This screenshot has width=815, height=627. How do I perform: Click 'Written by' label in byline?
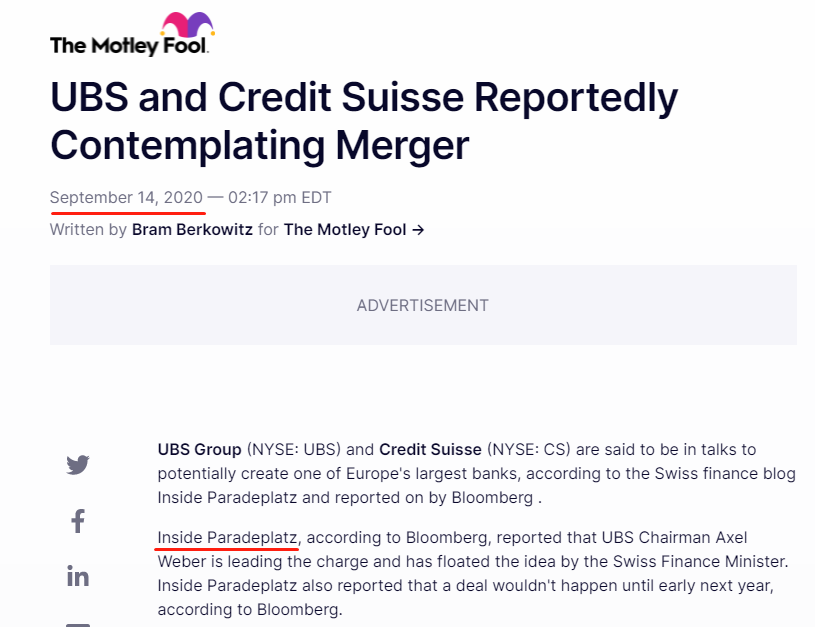88,230
